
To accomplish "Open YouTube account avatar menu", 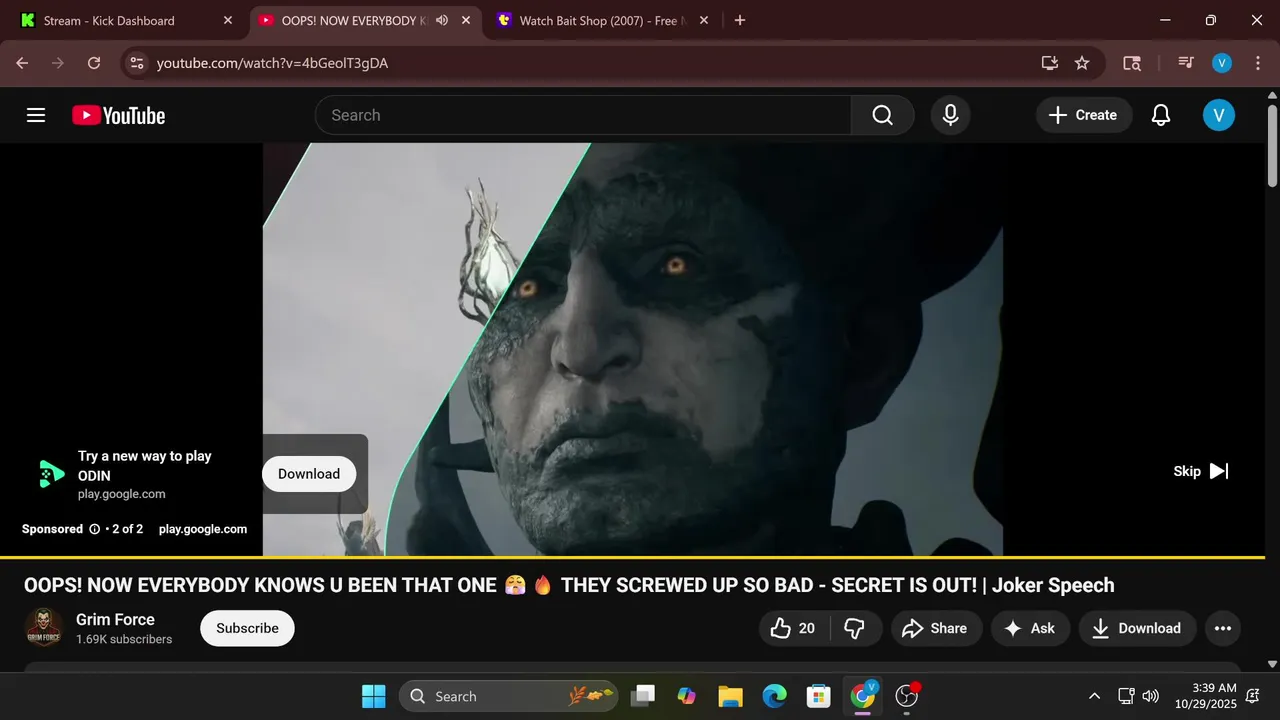I will pyautogui.click(x=1218, y=115).
